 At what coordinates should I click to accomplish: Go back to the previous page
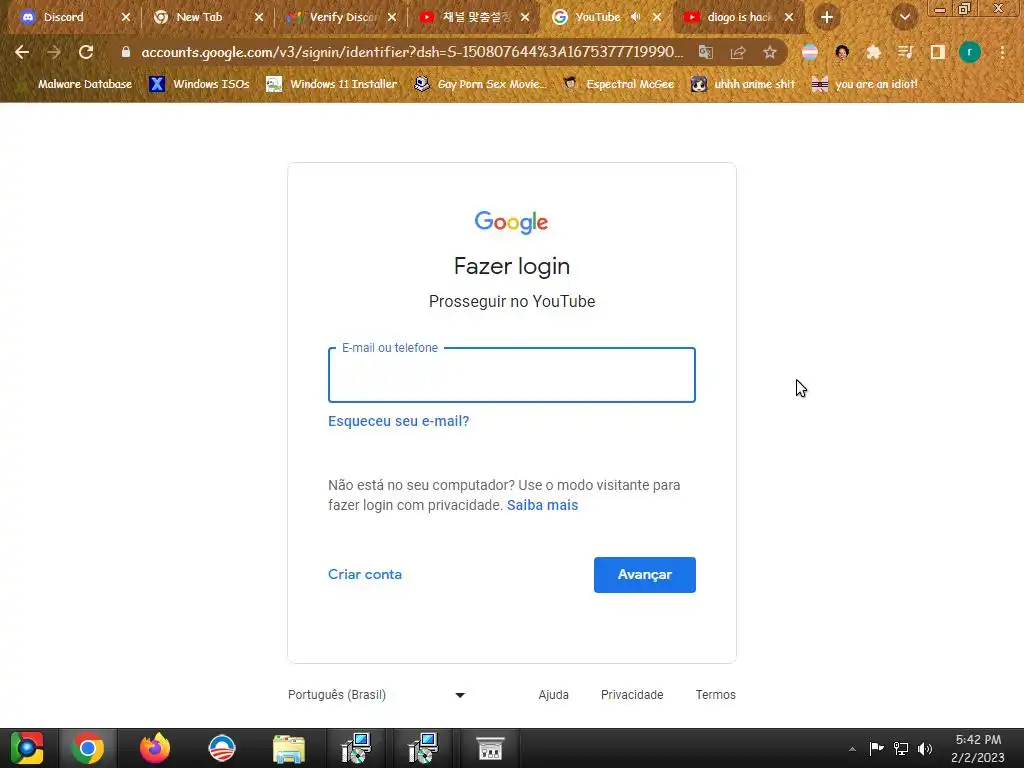(x=22, y=52)
